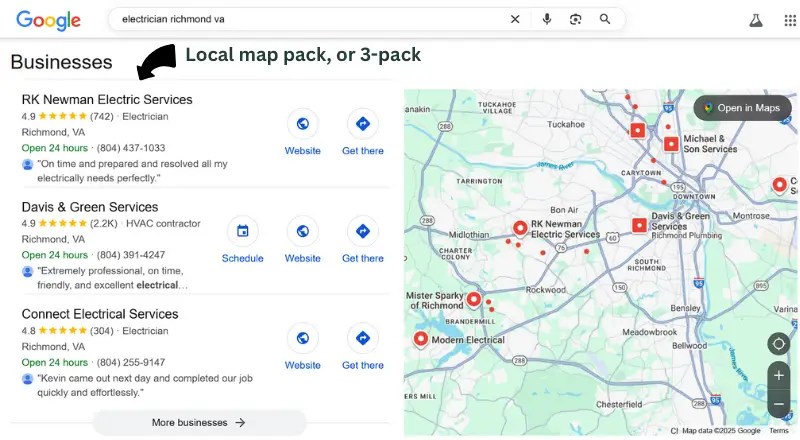The width and height of the screenshot is (800, 440).
Task: Clear the search box with the X icon
Action: tap(515, 19)
